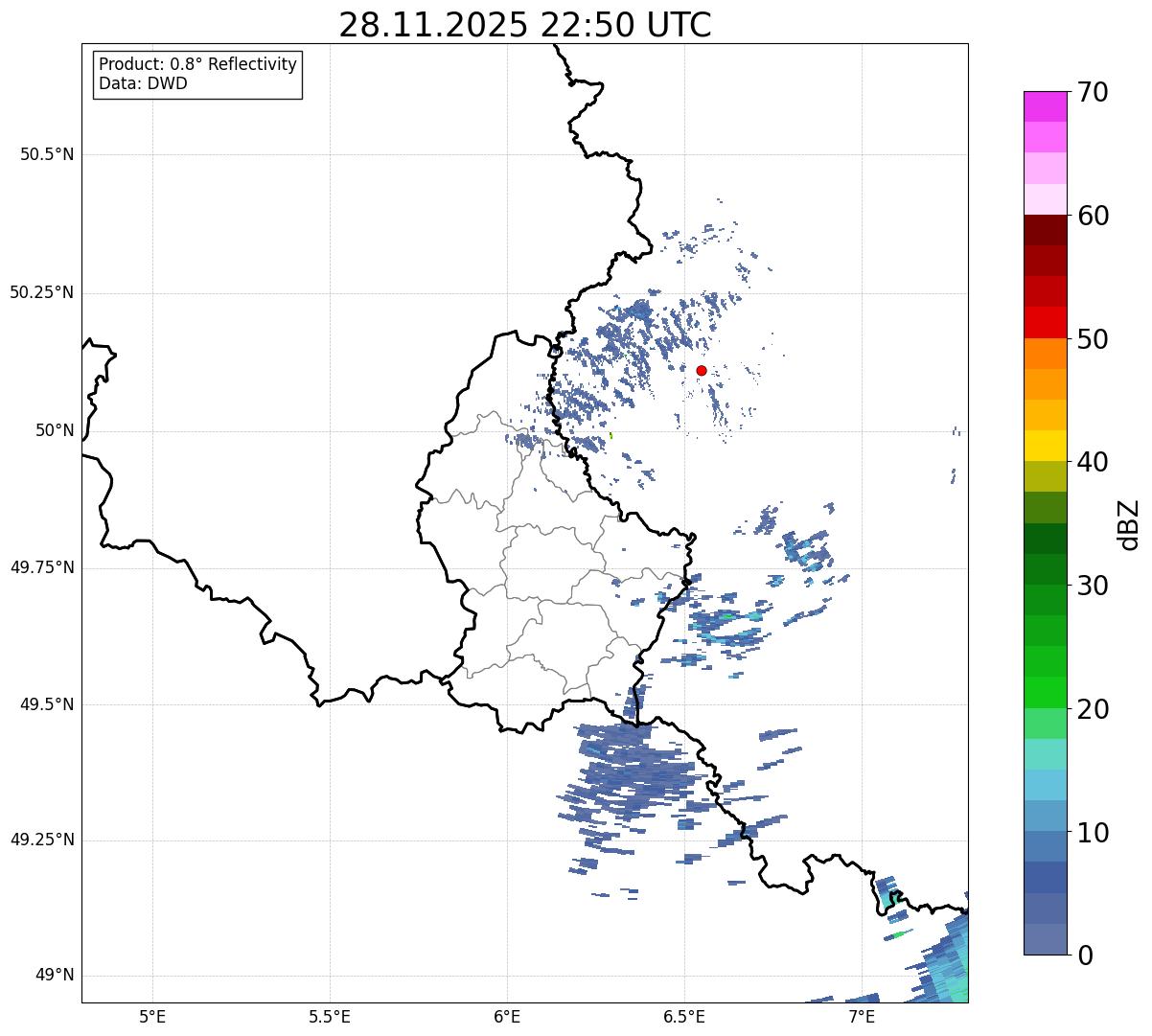The height and width of the screenshot is (1036, 1152).
Task: Pick the magenta swatch at colorbar top
Action: pos(1045,106)
